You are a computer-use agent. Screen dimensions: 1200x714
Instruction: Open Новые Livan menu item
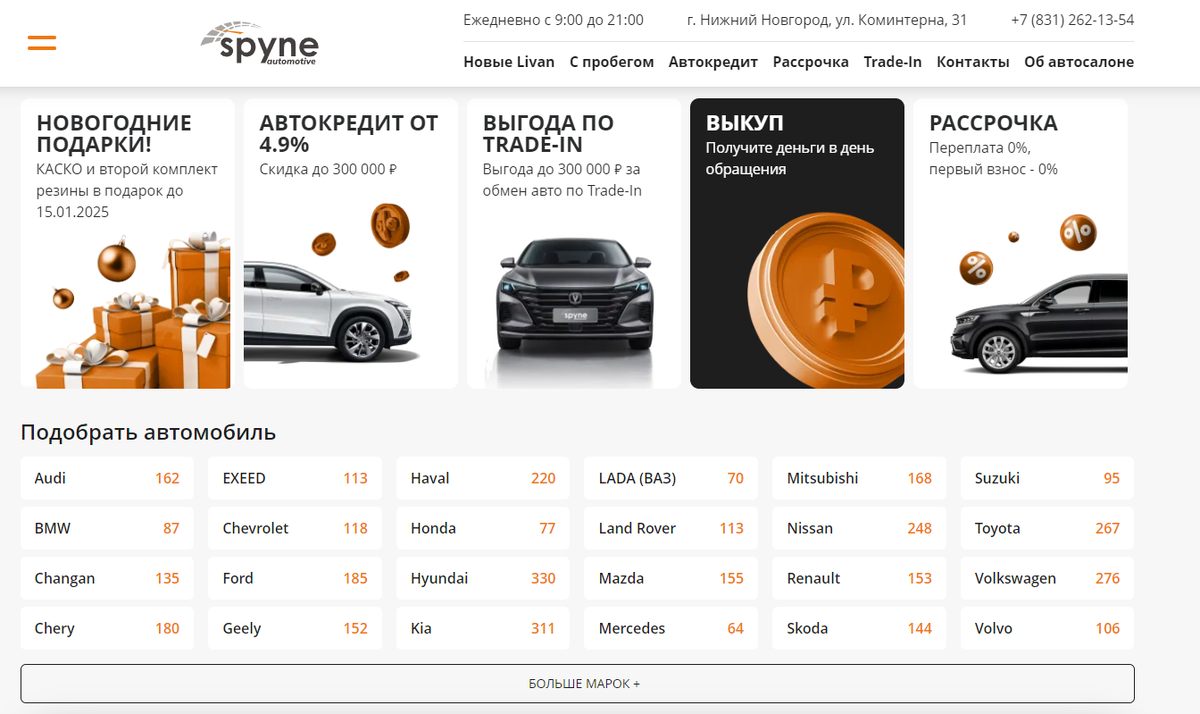pos(509,62)
